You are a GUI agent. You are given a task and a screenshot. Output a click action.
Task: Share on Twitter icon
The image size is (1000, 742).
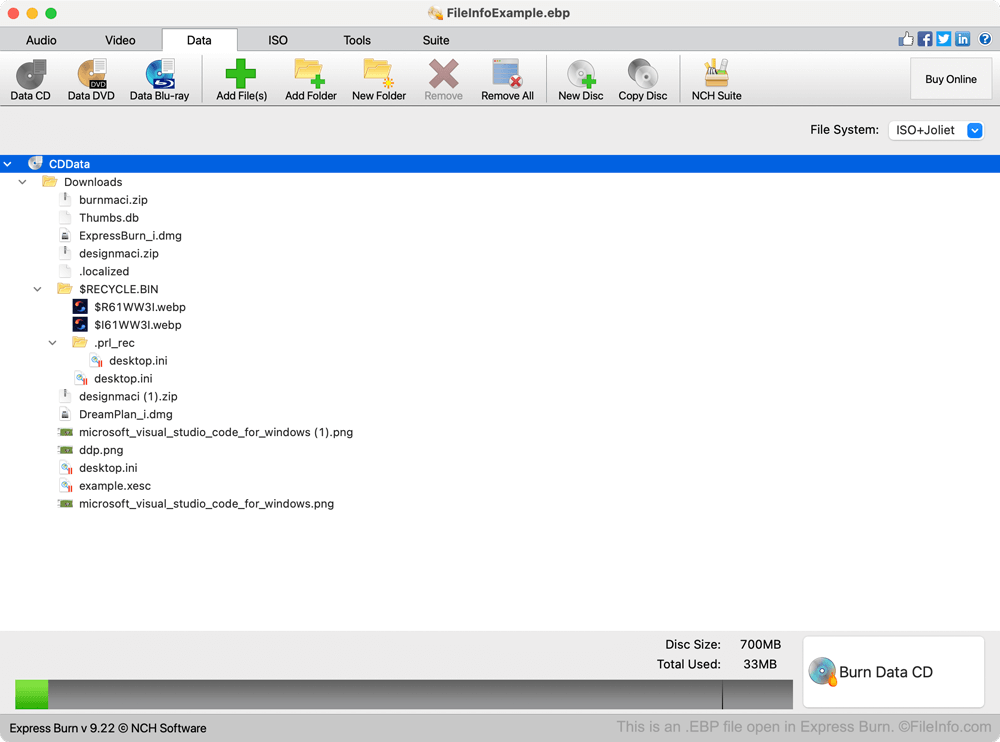(944, 40)
